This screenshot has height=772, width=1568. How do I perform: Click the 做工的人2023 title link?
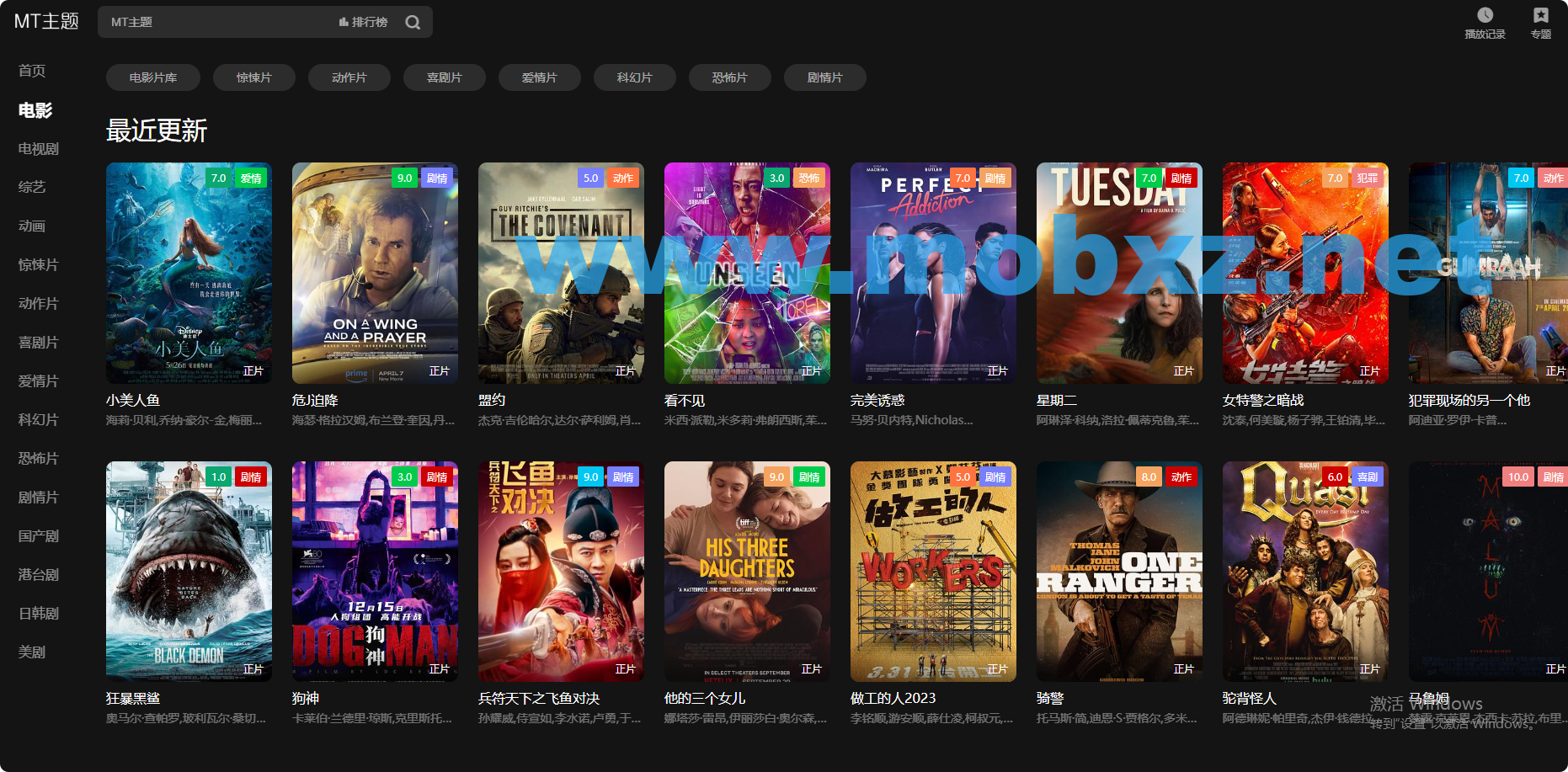coord(893,699)
